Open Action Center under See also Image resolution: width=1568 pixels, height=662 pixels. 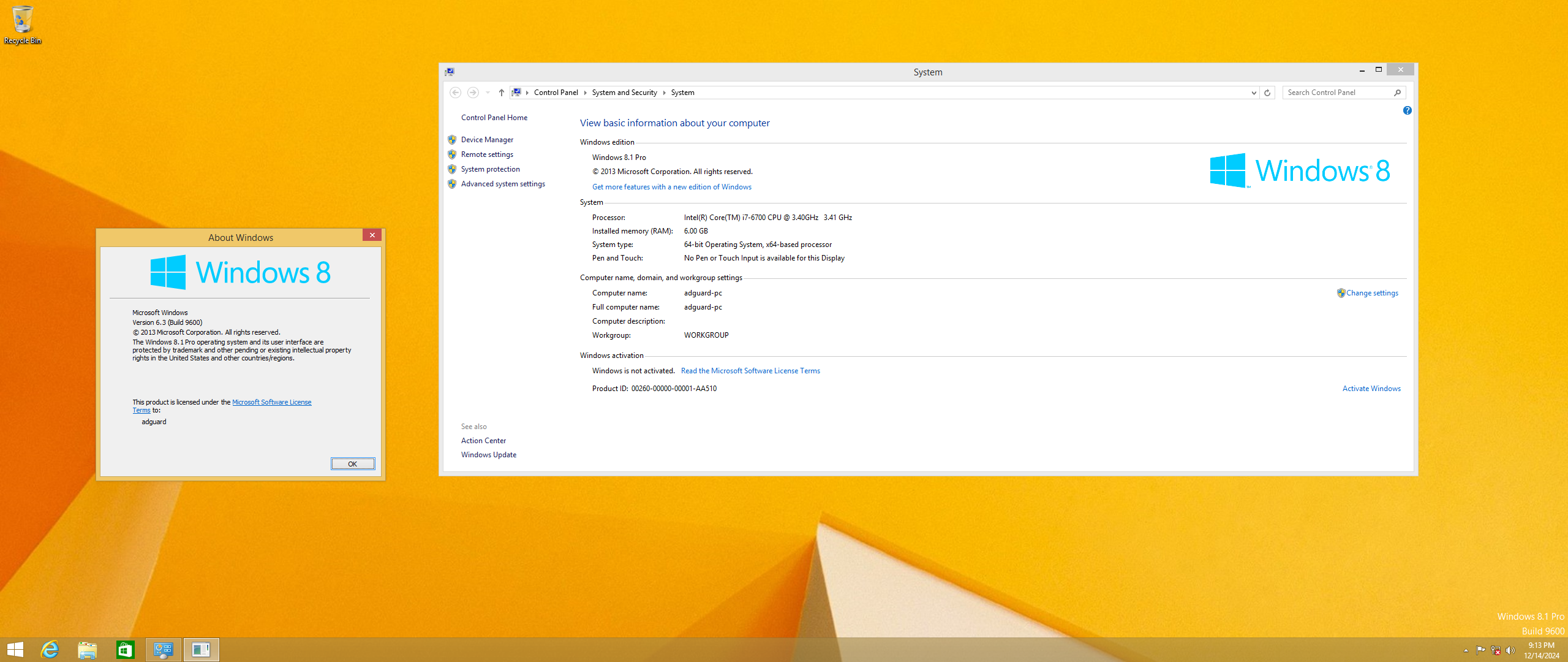(483, 441)
